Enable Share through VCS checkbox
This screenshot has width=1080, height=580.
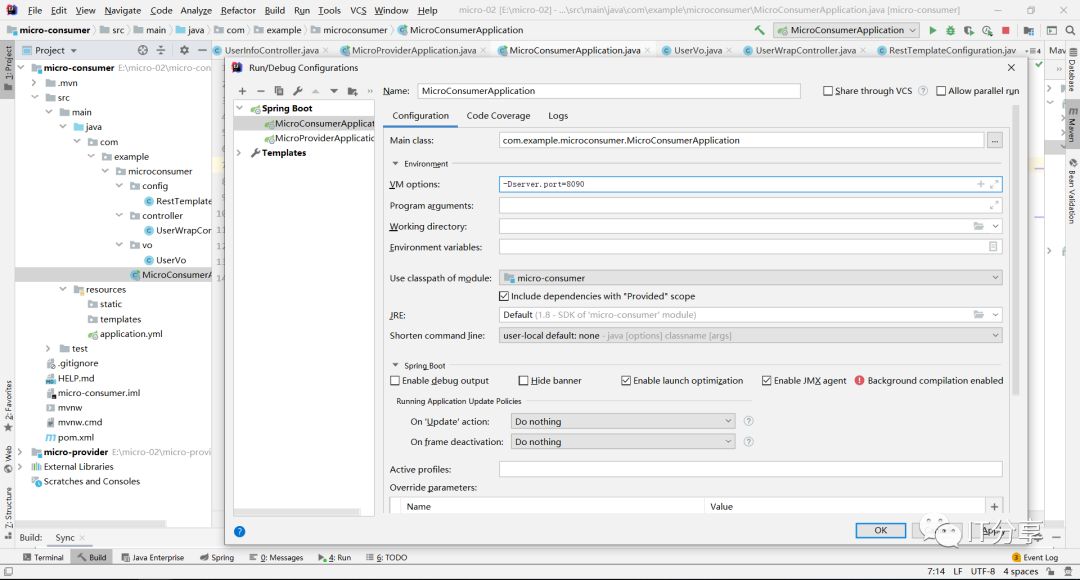[828, 91]
